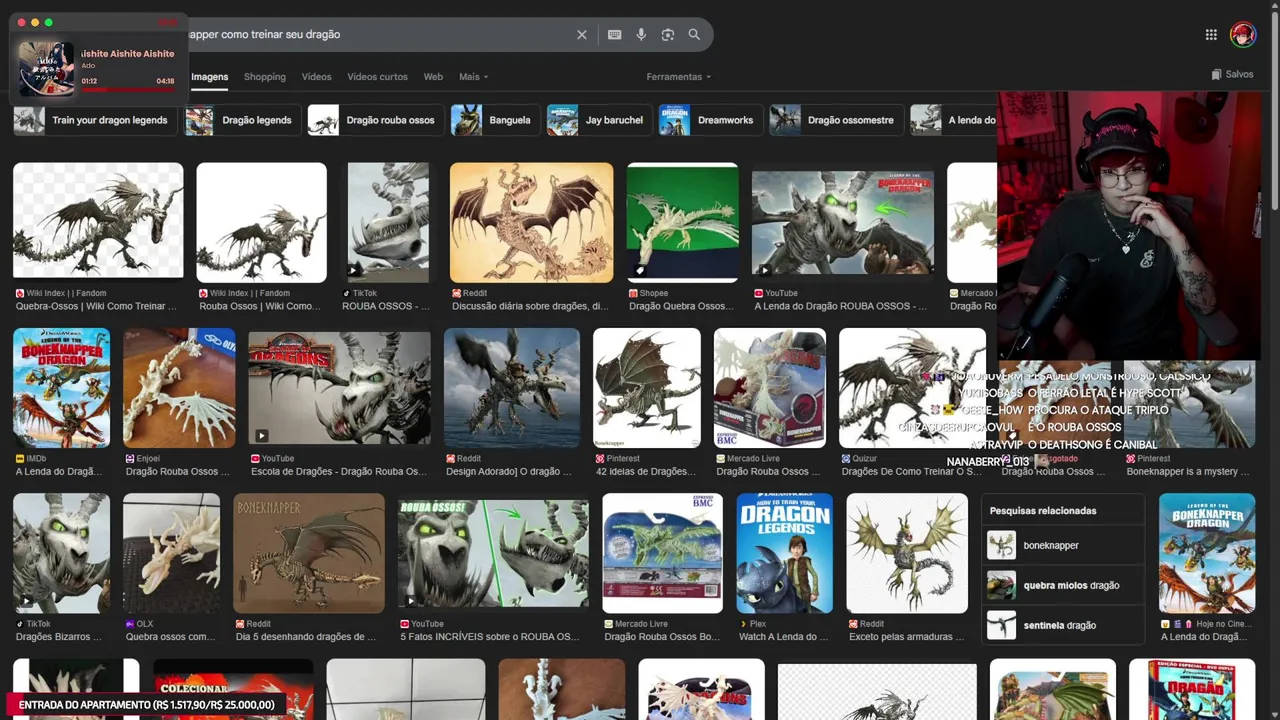Open YouTube A Lenda do Dragão thumbnail
1280x720 pixels.
[843, 222]
